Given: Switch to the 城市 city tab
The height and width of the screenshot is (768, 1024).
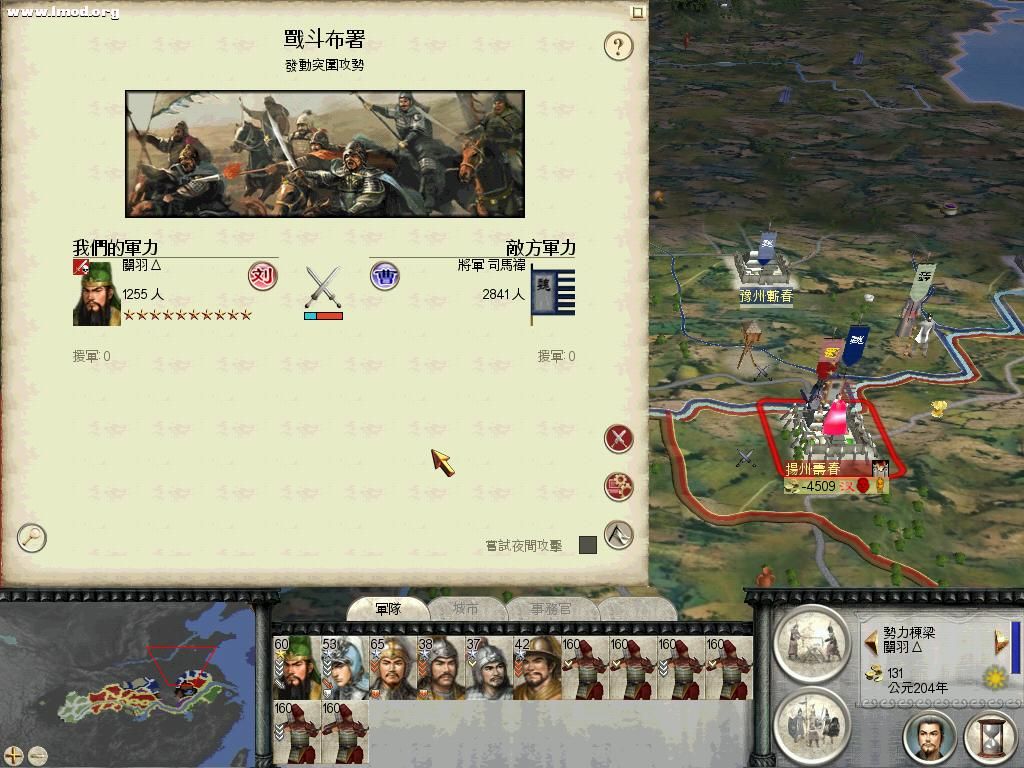Looking at the screenshot, I should 466,609.
